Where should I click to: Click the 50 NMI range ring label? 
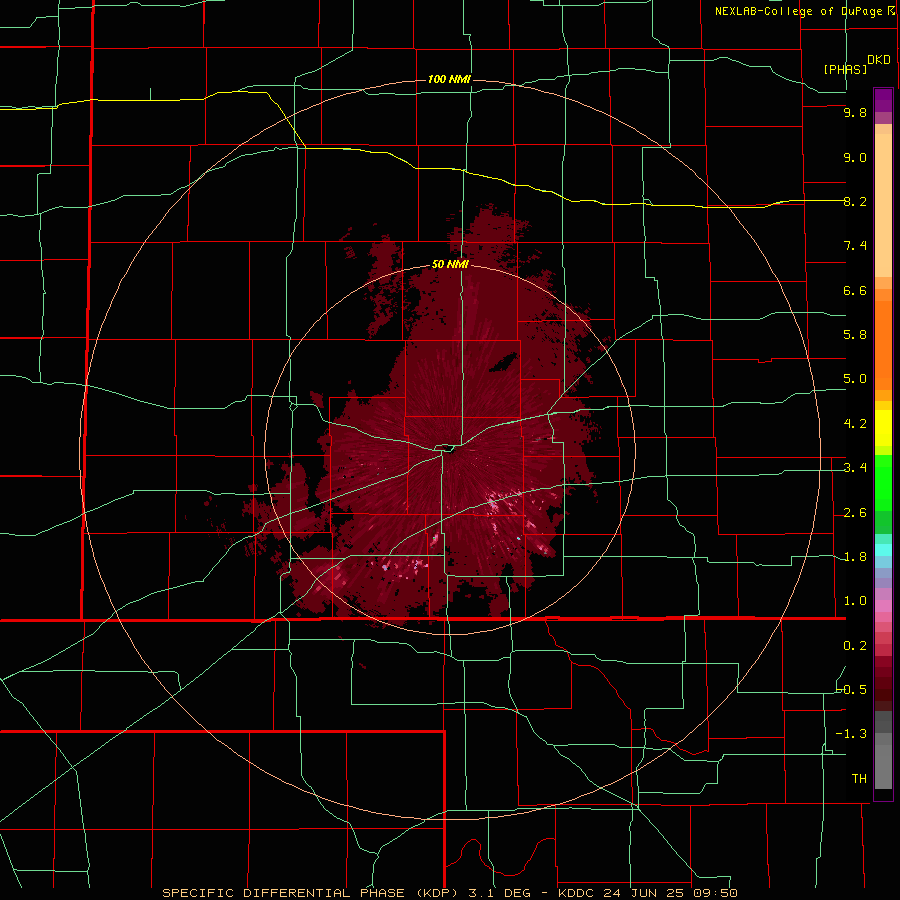click(450, 264)
